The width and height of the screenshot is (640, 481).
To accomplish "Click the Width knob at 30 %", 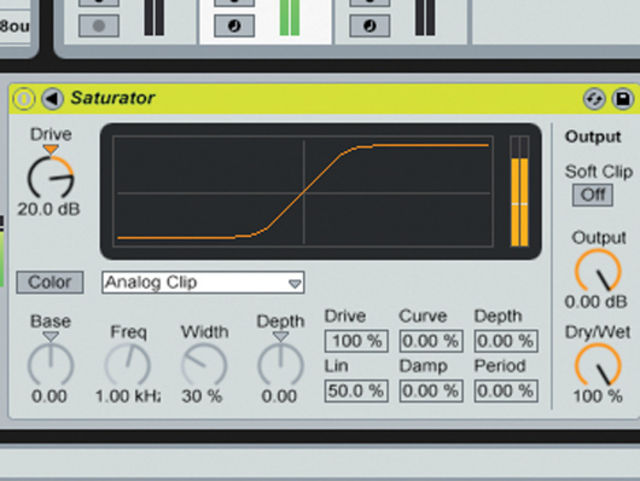I will 204,365.
